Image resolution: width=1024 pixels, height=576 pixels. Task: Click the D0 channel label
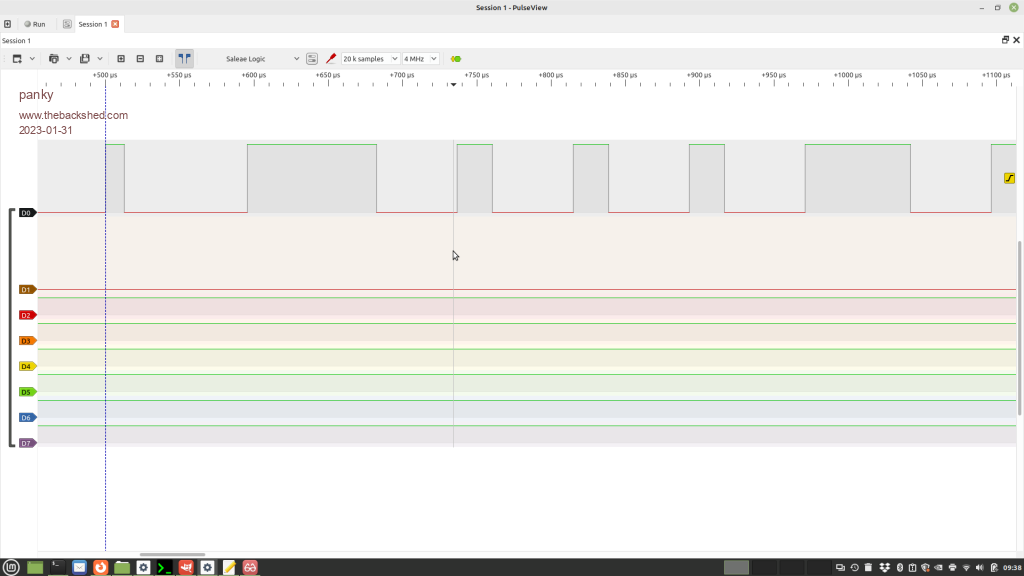click(x=27, y=213)
